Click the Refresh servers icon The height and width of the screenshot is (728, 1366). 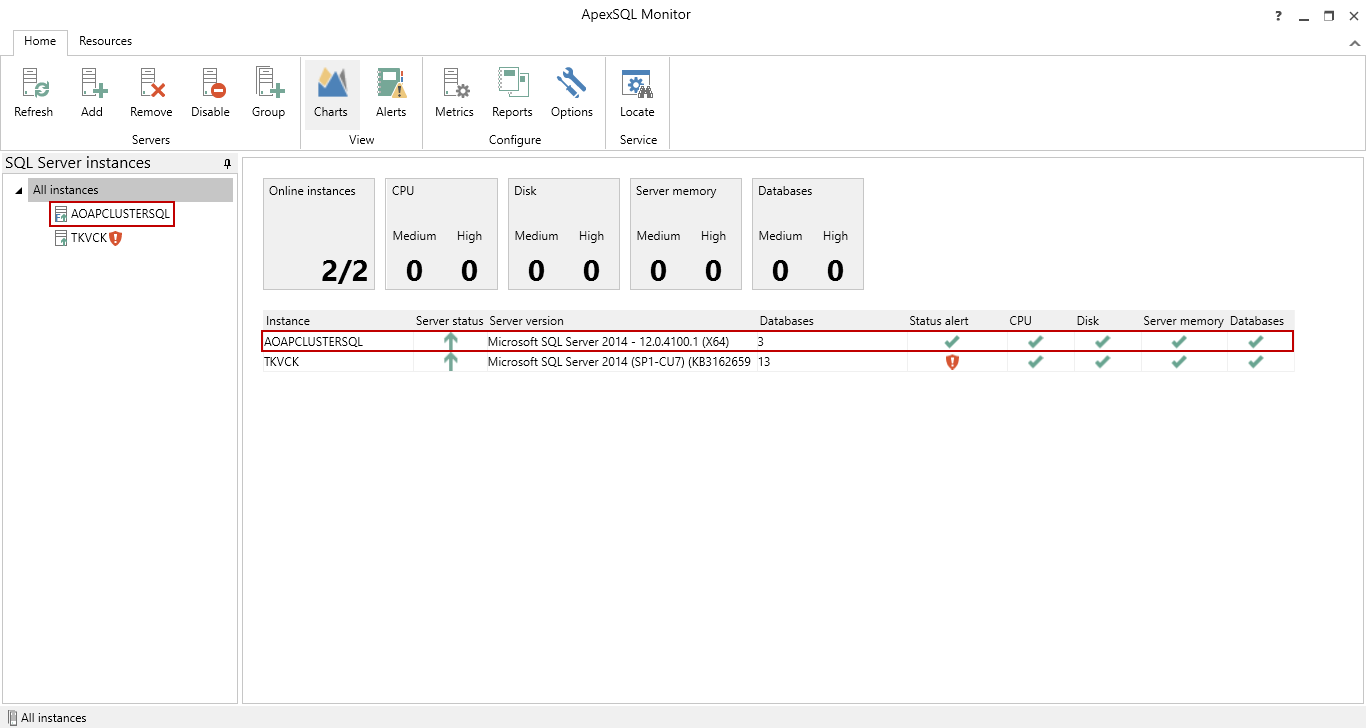[x=33, y=92]
